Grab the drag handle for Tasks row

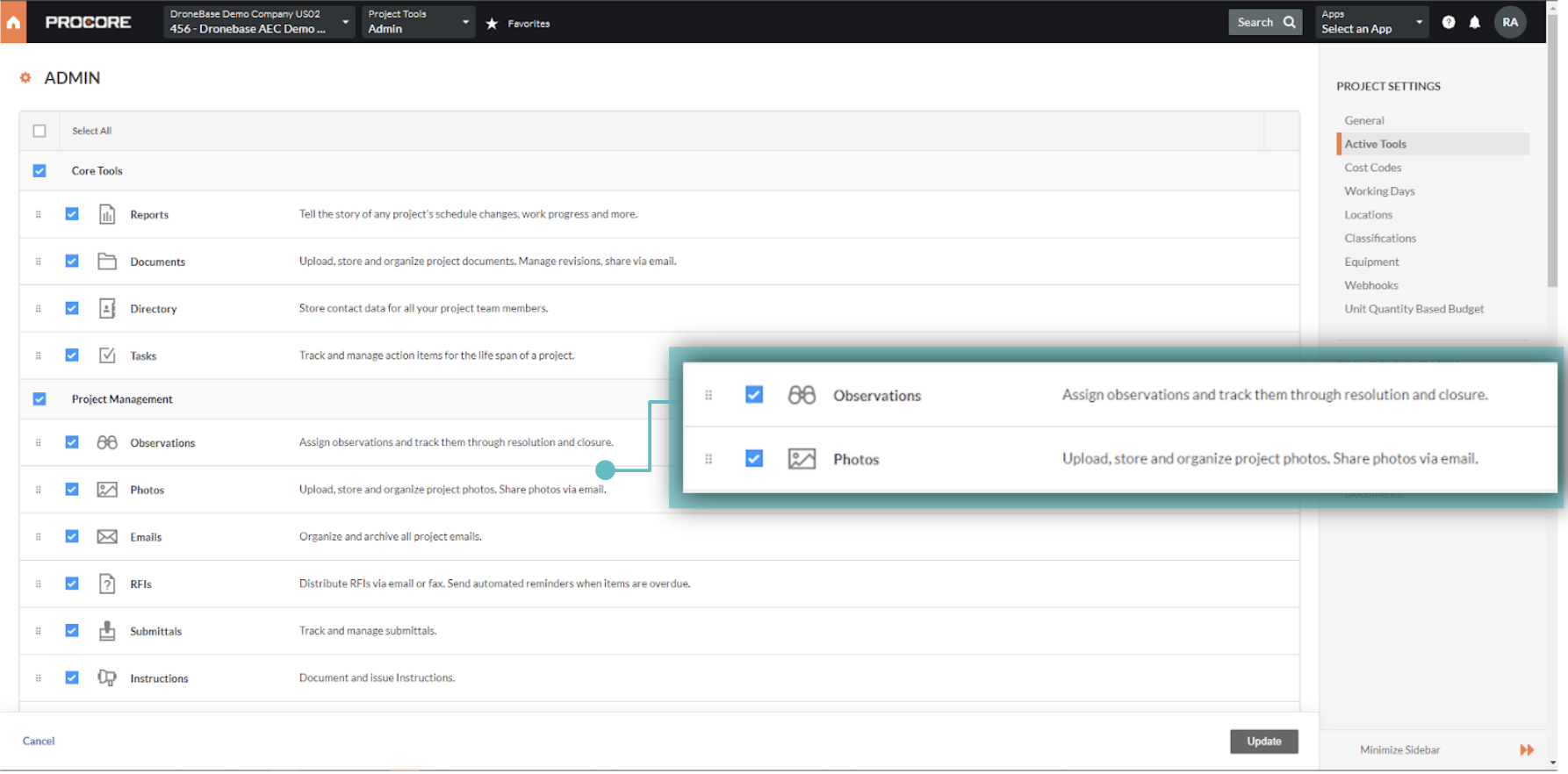pos(38,355)
